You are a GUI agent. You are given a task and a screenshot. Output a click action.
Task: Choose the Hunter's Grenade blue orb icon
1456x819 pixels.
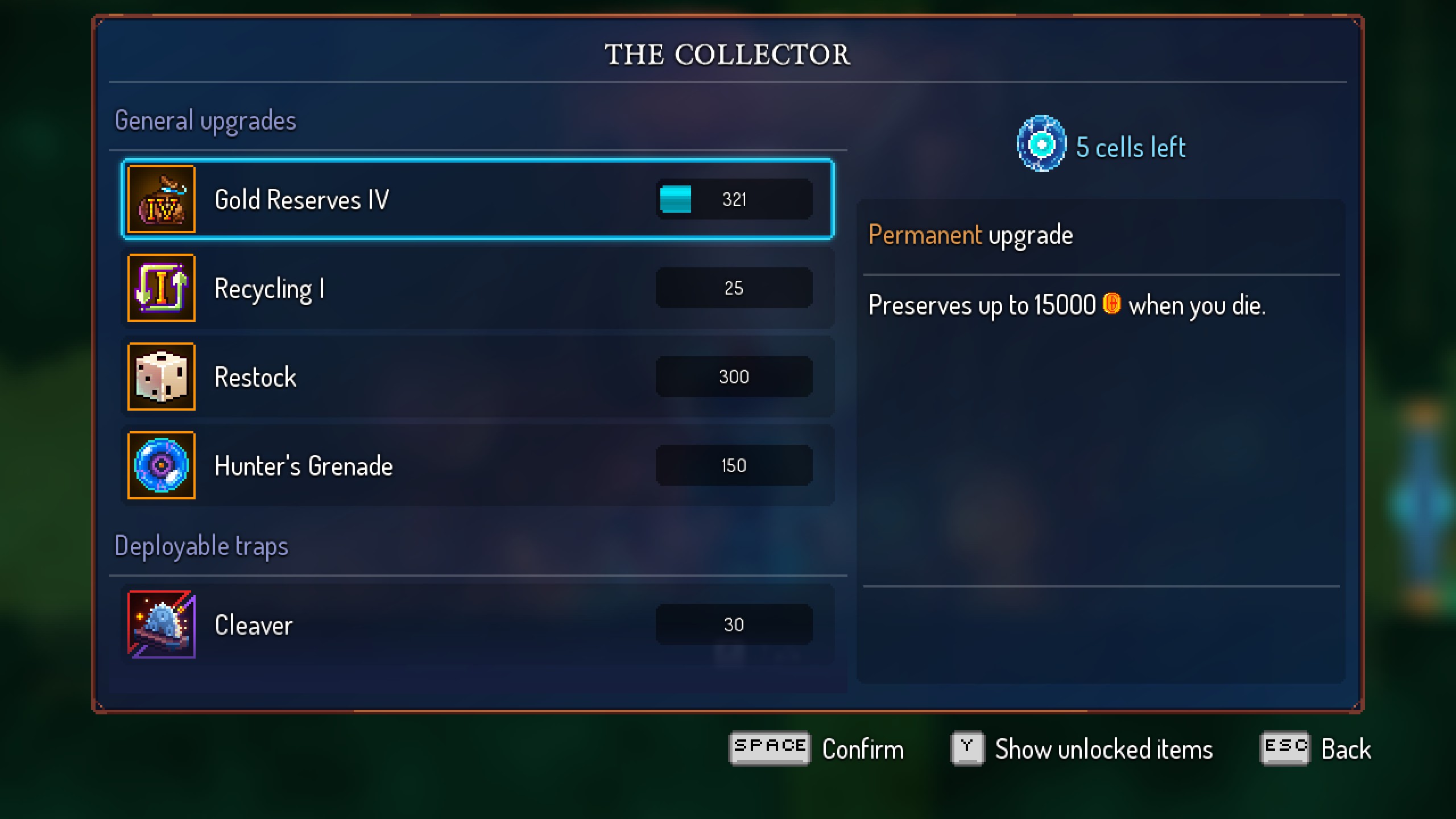click(x=162, y=465)
